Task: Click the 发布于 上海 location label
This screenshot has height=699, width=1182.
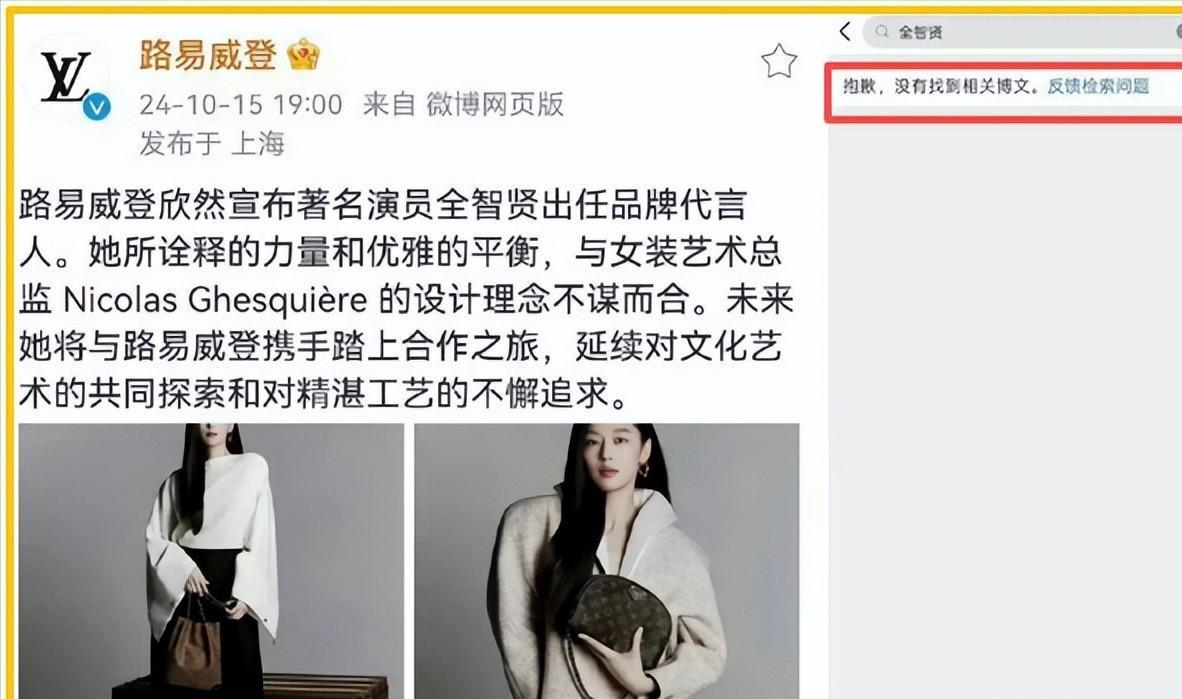Action: [212, 143]
